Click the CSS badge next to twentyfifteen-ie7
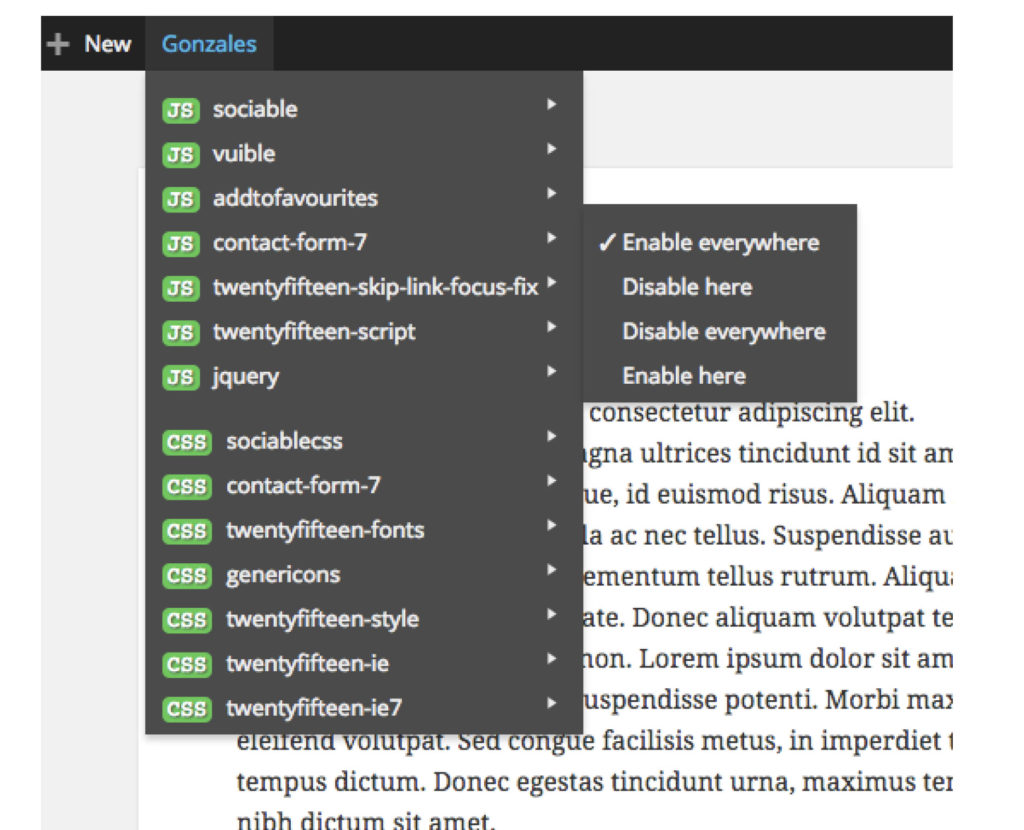 (x=186, y=709)
